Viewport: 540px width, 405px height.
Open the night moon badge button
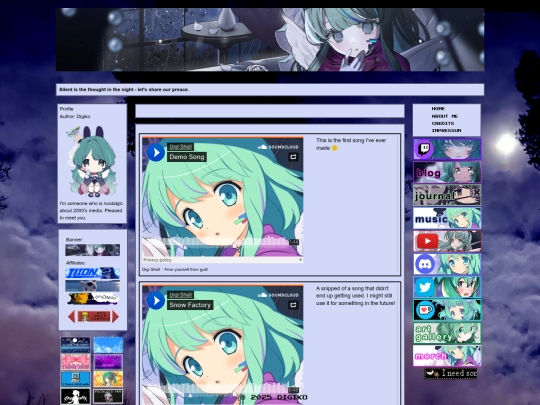coord(75,345)
